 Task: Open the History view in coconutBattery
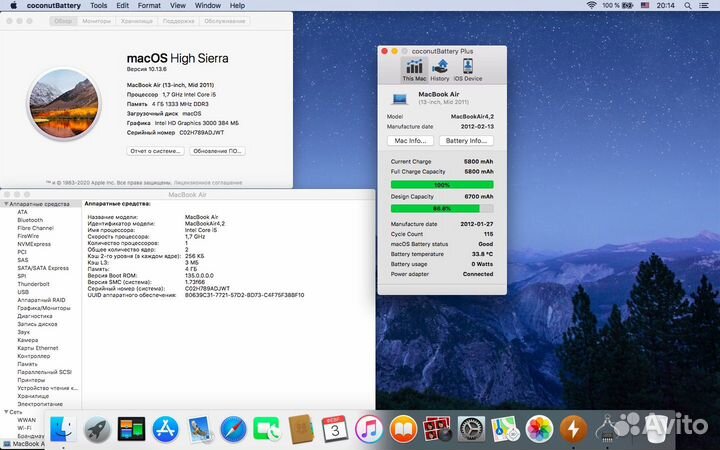click(x=440, y=70)
